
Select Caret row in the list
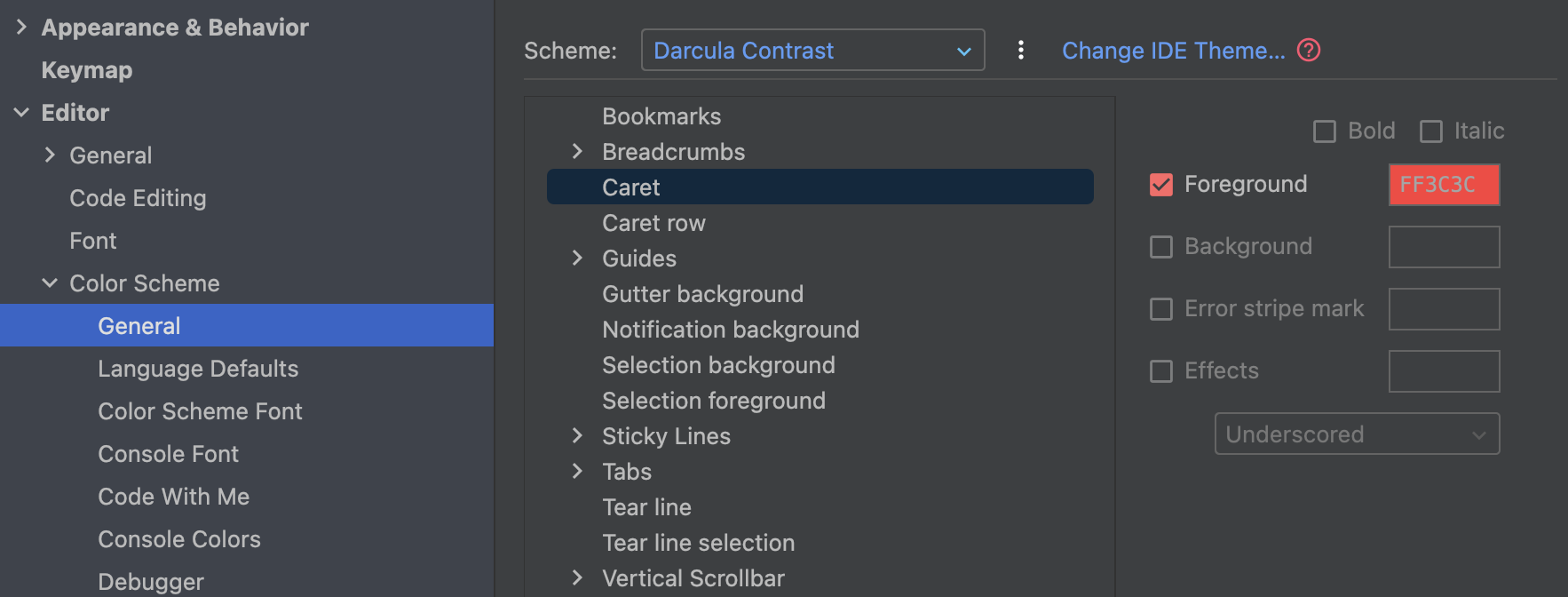point(653,223)
